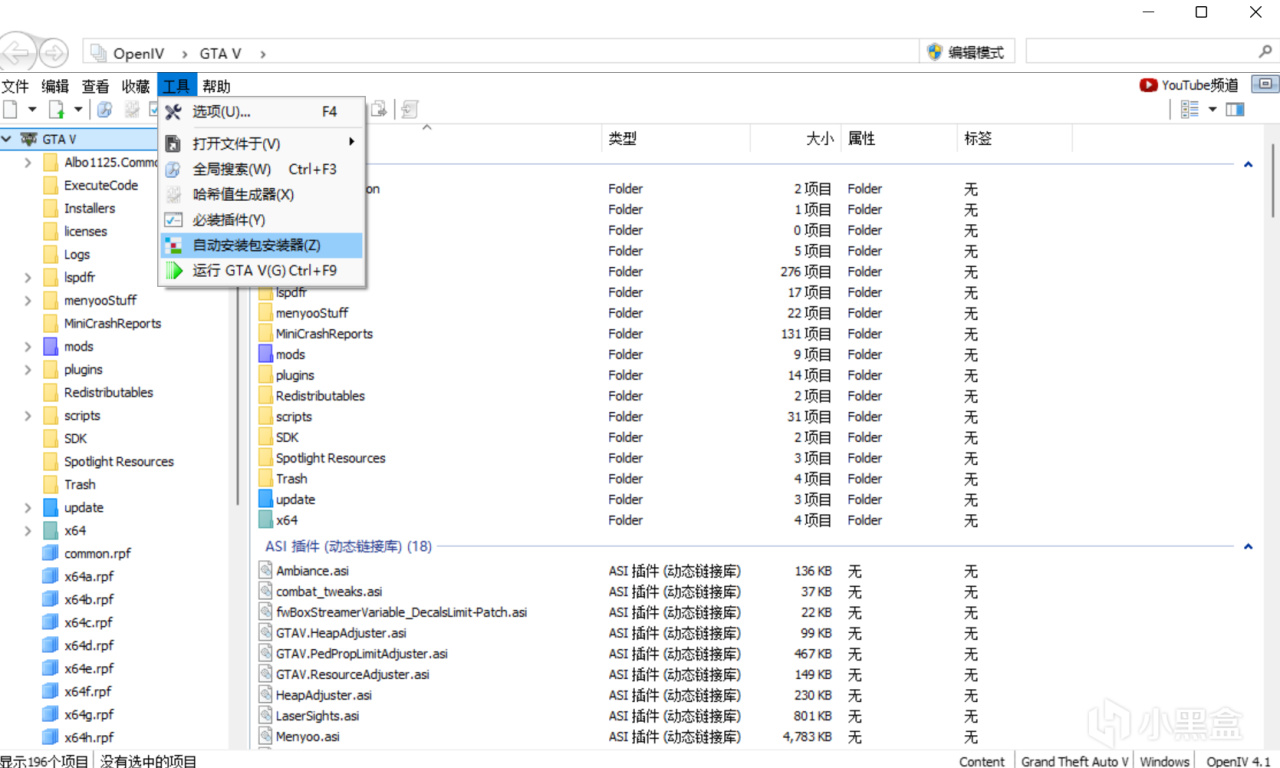Screen dimensions: 1280x768
Task: Click the common.rpf archive icon in tree
Action: (x=51, y=554)
